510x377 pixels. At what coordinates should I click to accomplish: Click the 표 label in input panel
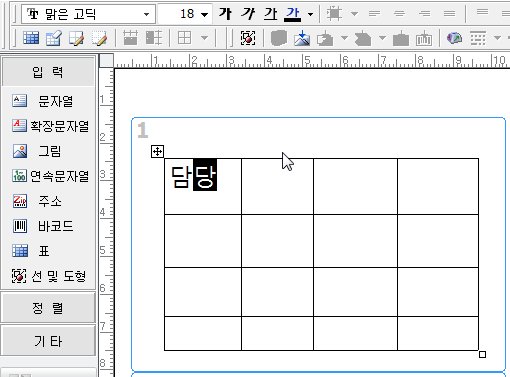pyautogui.click(x=44, y=251)
